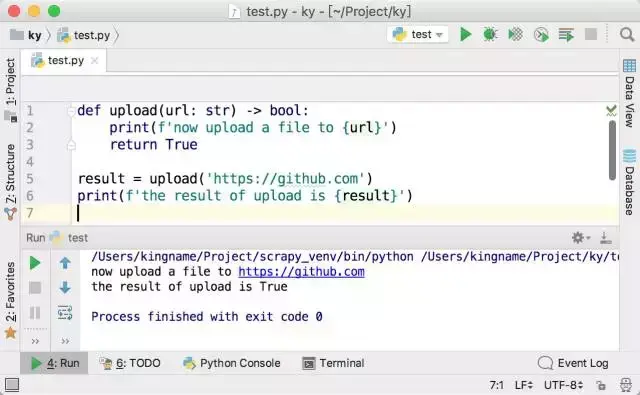640x395 pixels.
Task: Click the down arrow in Run panel
Action: 65,288
